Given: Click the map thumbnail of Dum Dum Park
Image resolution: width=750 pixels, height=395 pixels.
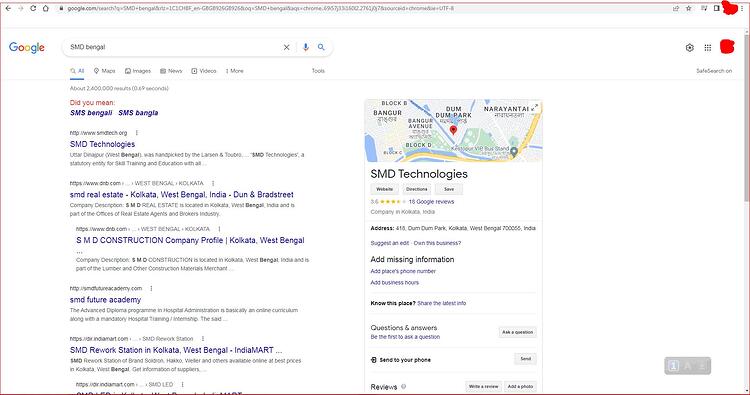Looking at the screenshot, I should point(453,131).
